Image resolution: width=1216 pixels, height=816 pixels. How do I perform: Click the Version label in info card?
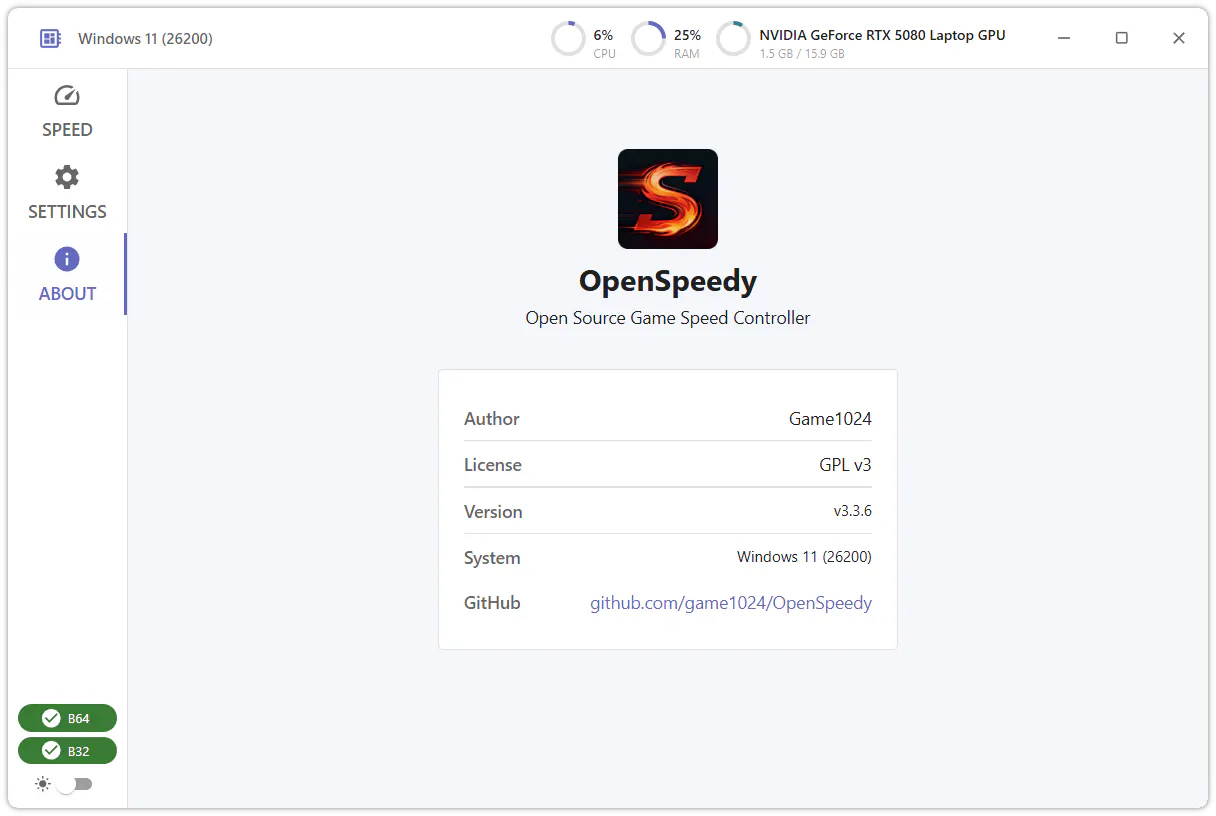[493, 512]
